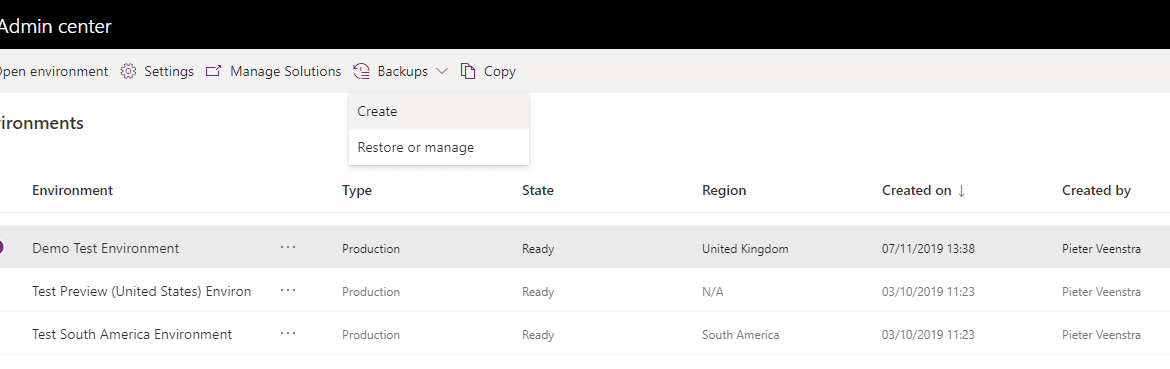The width and height of the screenshot is (1170, 369).
Task: Open more options for Test South America Environment
Action: point(288,334)
